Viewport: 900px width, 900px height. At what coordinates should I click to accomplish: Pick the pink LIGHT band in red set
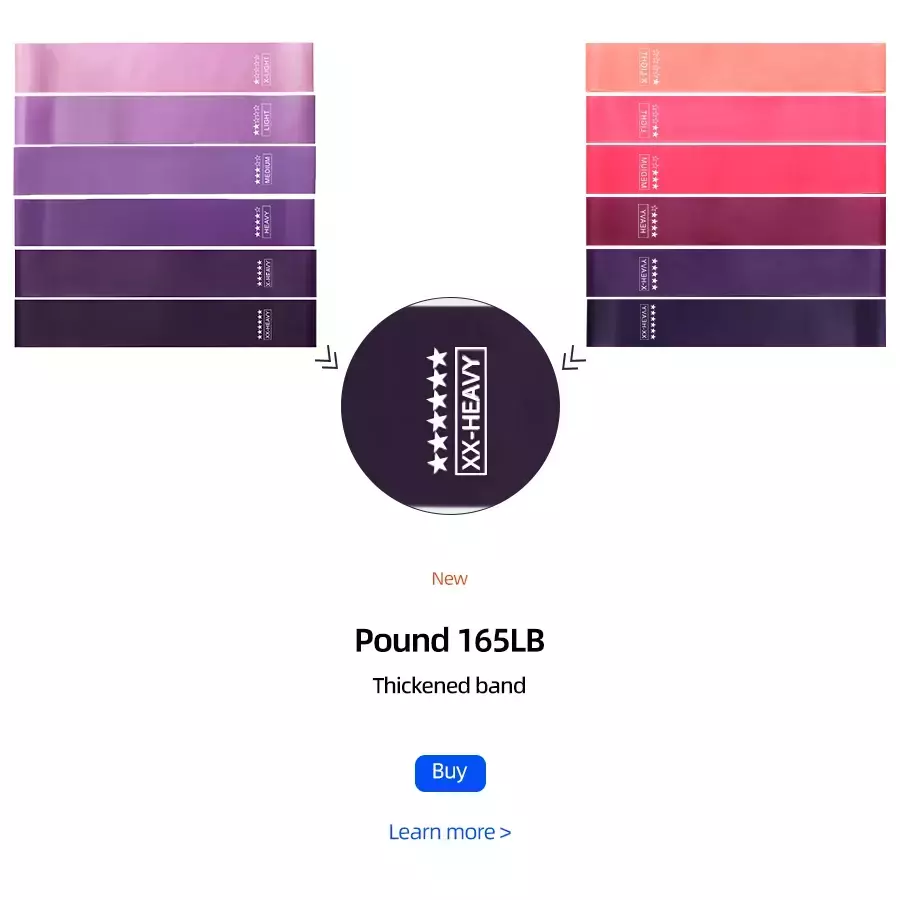pos(736,119)
